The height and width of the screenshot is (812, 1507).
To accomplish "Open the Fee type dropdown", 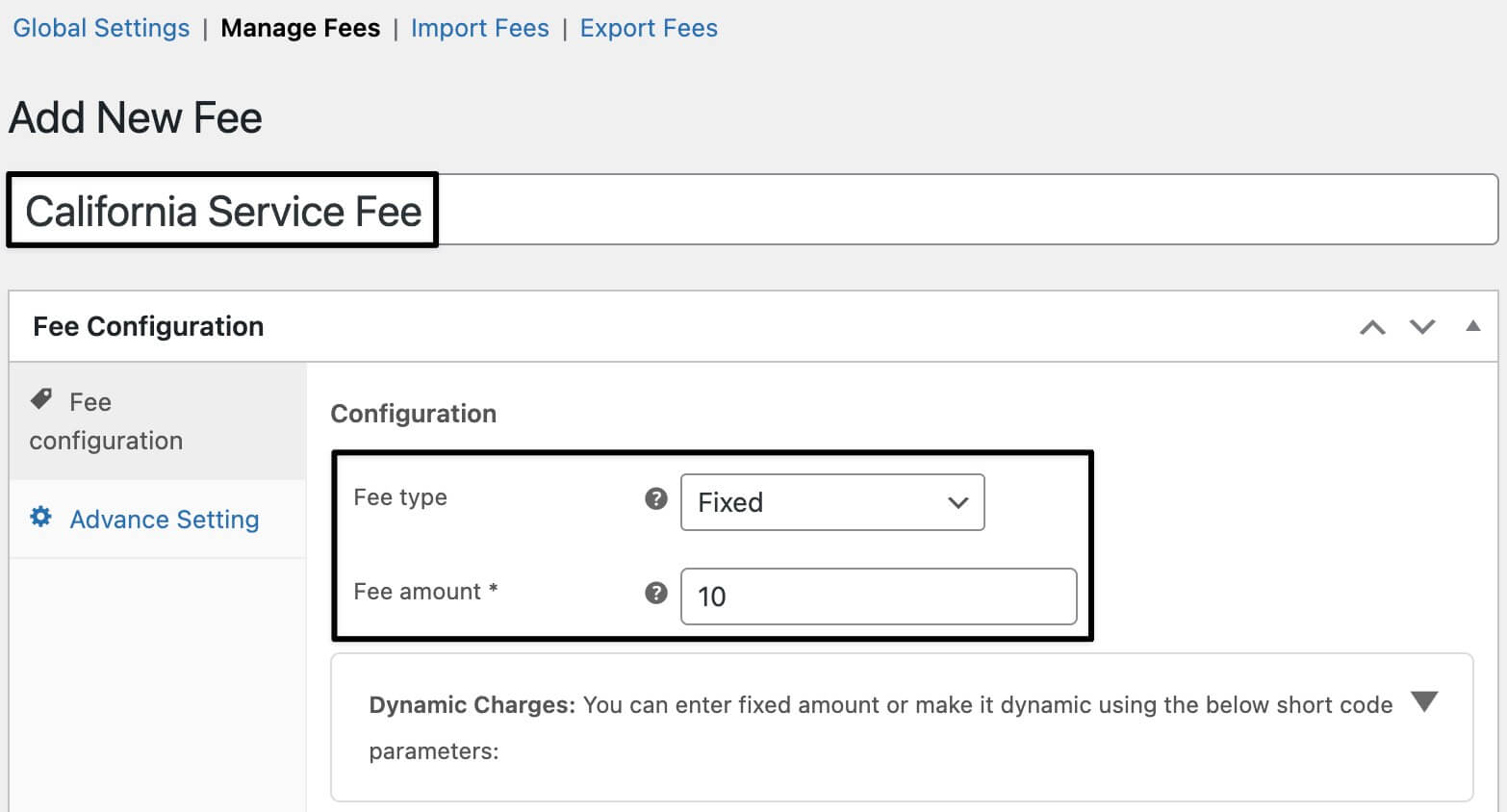I will pos(831,501).
